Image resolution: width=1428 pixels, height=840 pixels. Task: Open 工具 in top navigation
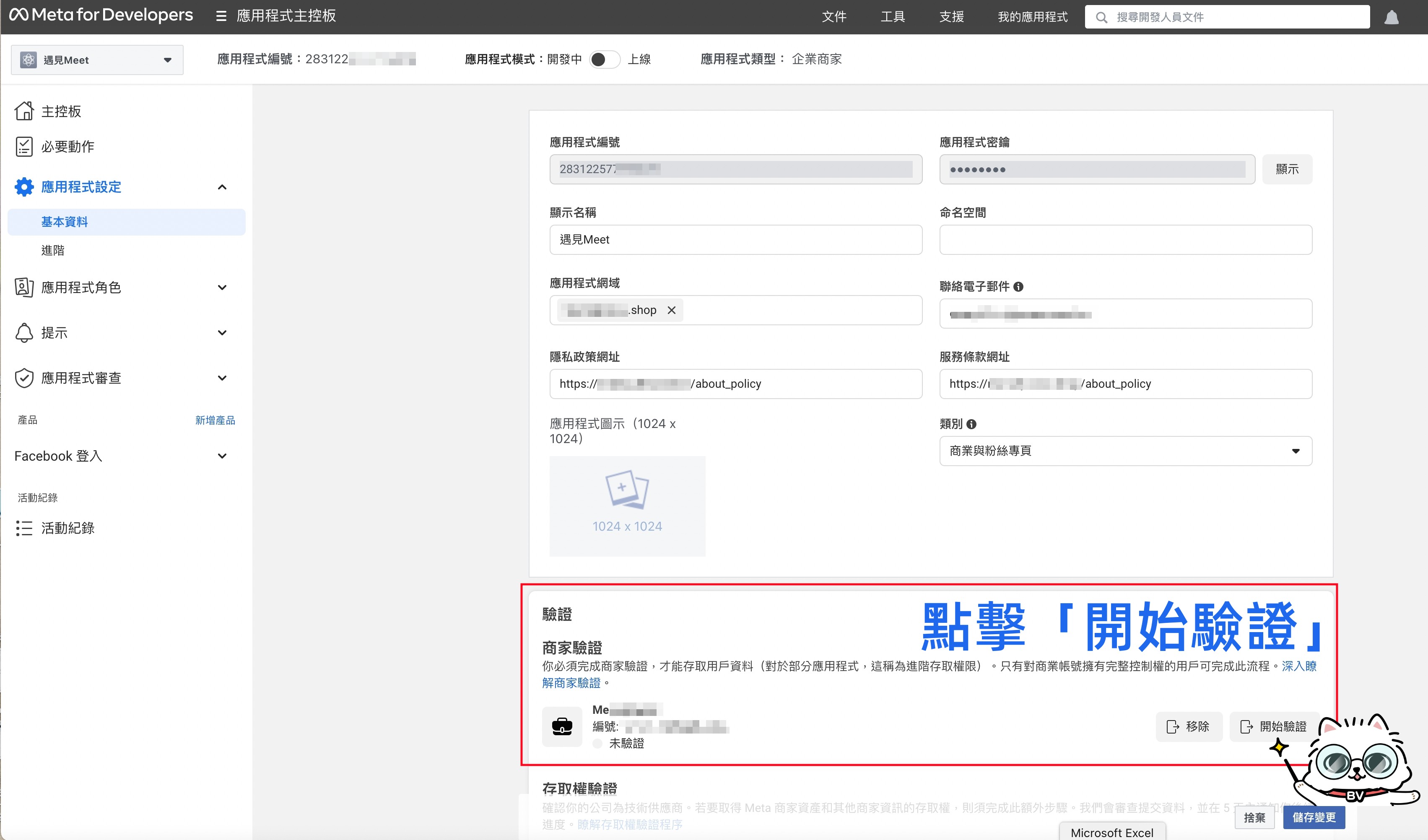(893, 17)
